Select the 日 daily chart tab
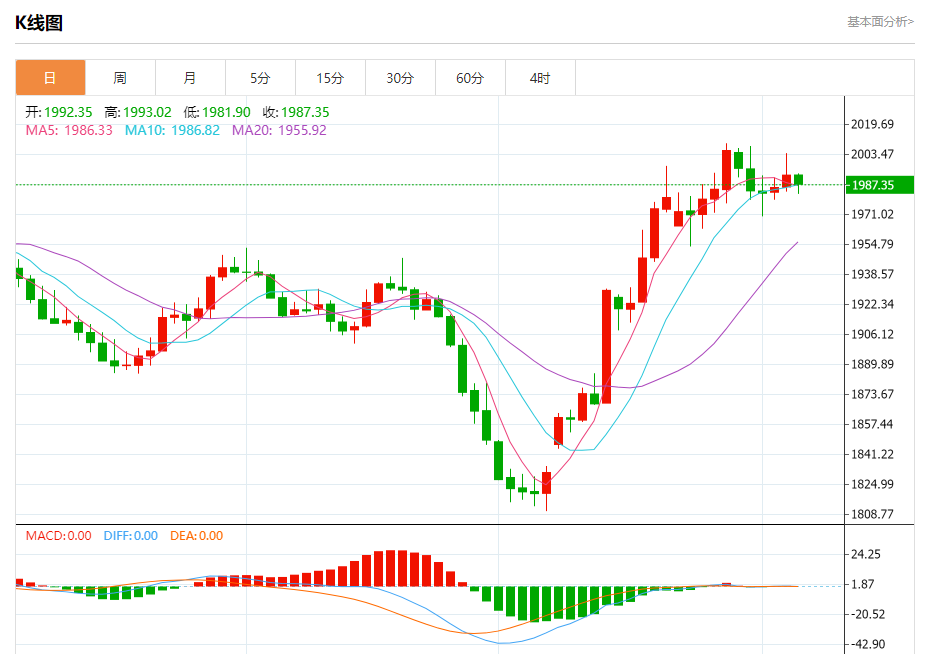 point(50,77)
